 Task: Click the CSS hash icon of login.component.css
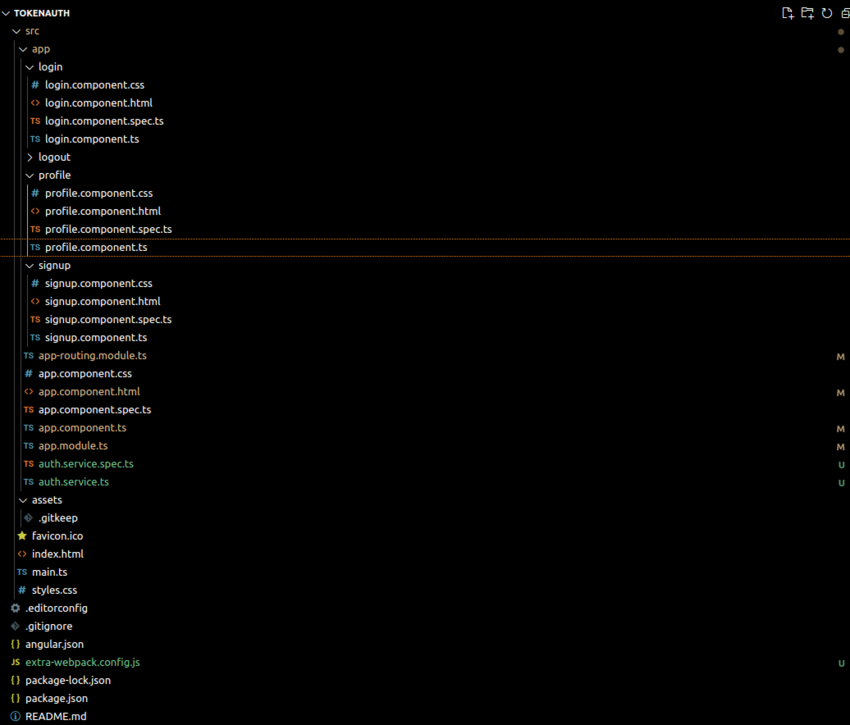[x=35, y=85]
